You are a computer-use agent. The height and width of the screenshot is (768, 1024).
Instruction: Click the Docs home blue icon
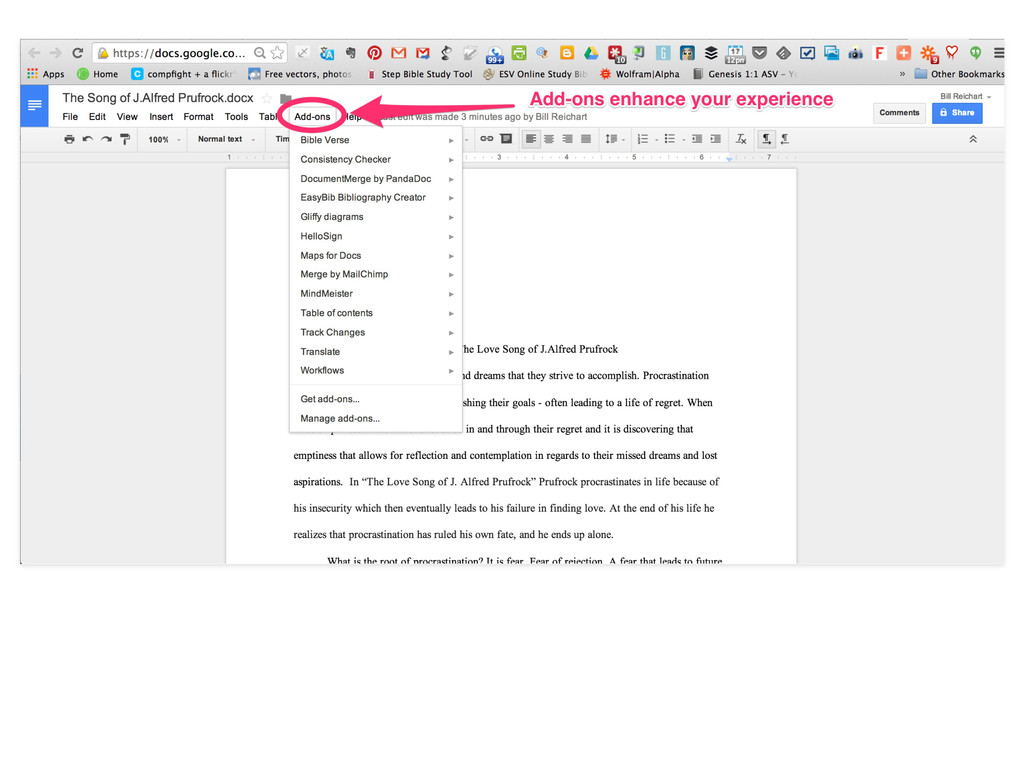click(34, 104)
